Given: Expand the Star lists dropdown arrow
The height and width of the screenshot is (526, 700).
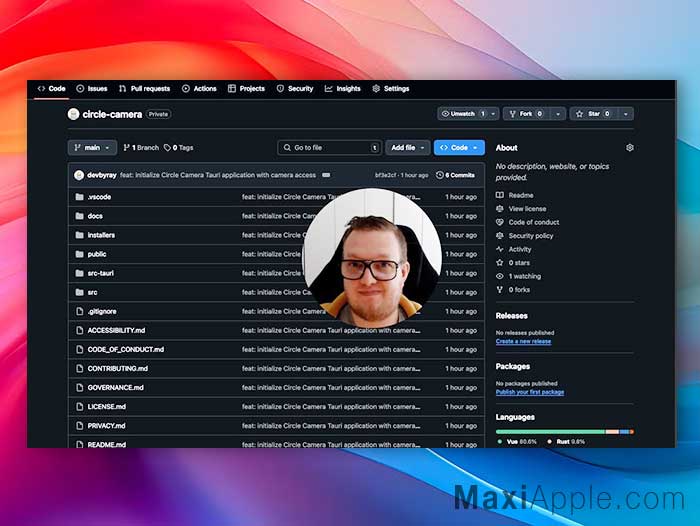Looking at the screenshot, I should [x=625, y=114].
